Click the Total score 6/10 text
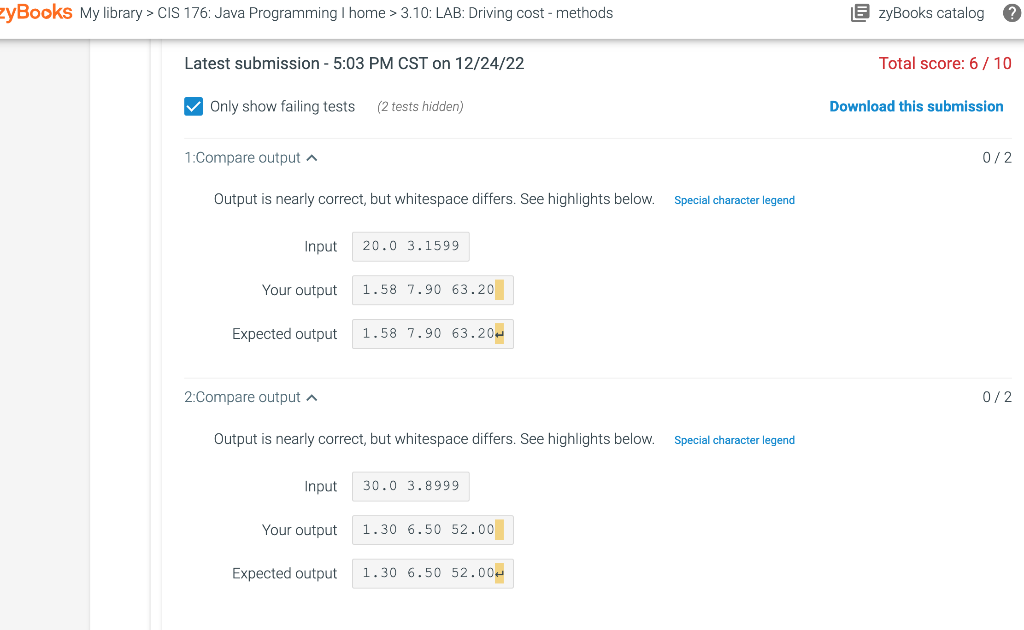This screenshot has width=1024, height=630. 945,62
